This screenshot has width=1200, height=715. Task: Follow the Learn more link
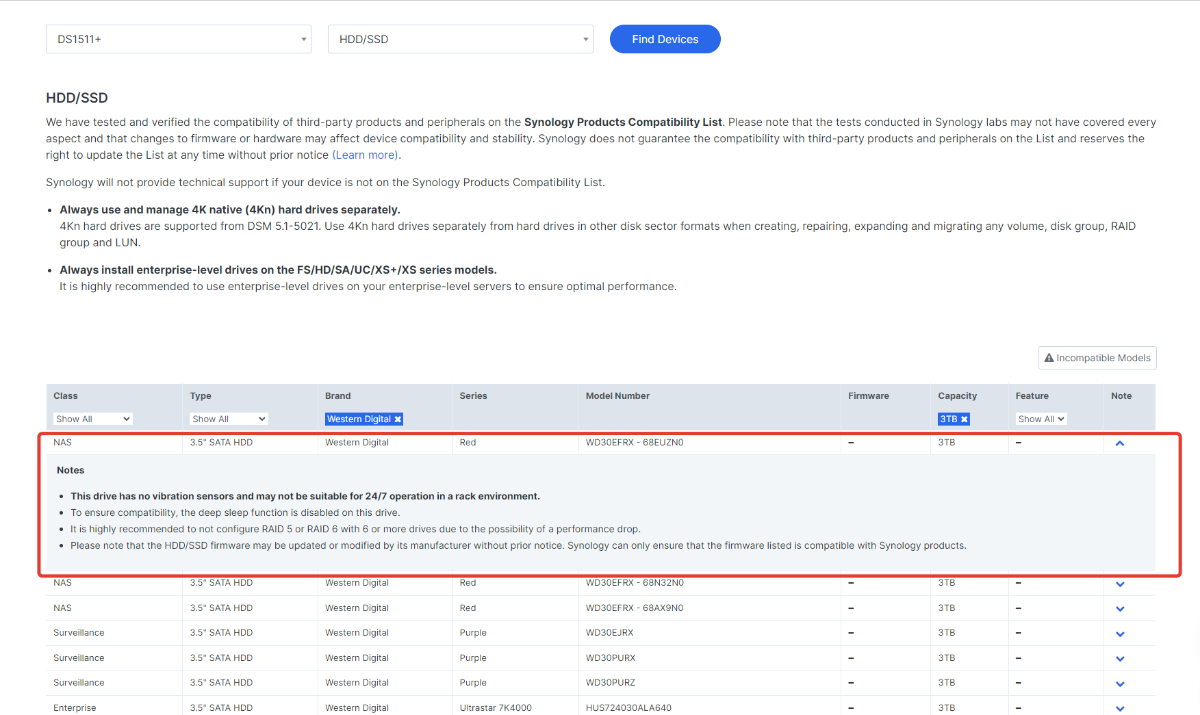click(x=365, y=155)
